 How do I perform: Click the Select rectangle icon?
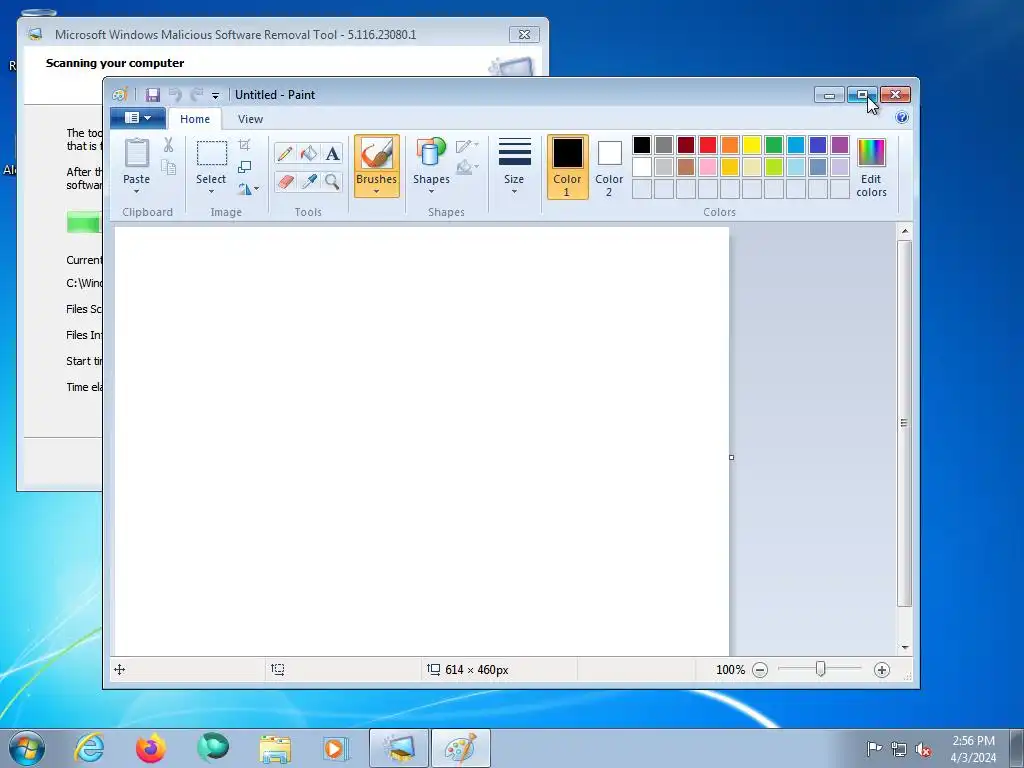pyautogui.click(x=212, y=153)
